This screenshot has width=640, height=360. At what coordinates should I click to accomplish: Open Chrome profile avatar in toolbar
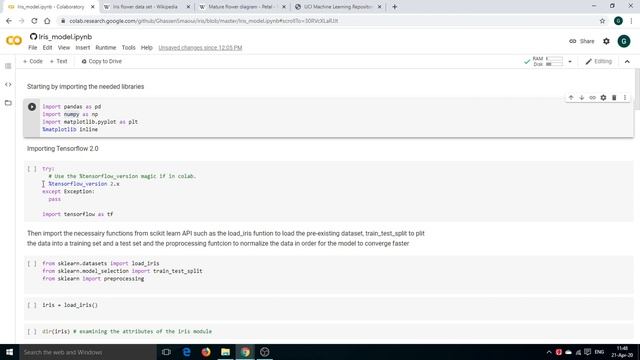tap(618, 21)
